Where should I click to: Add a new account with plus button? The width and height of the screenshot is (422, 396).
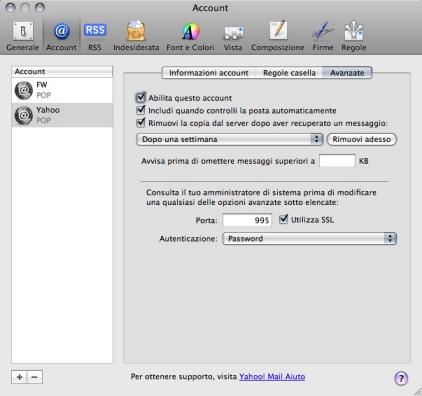(19, 377)
